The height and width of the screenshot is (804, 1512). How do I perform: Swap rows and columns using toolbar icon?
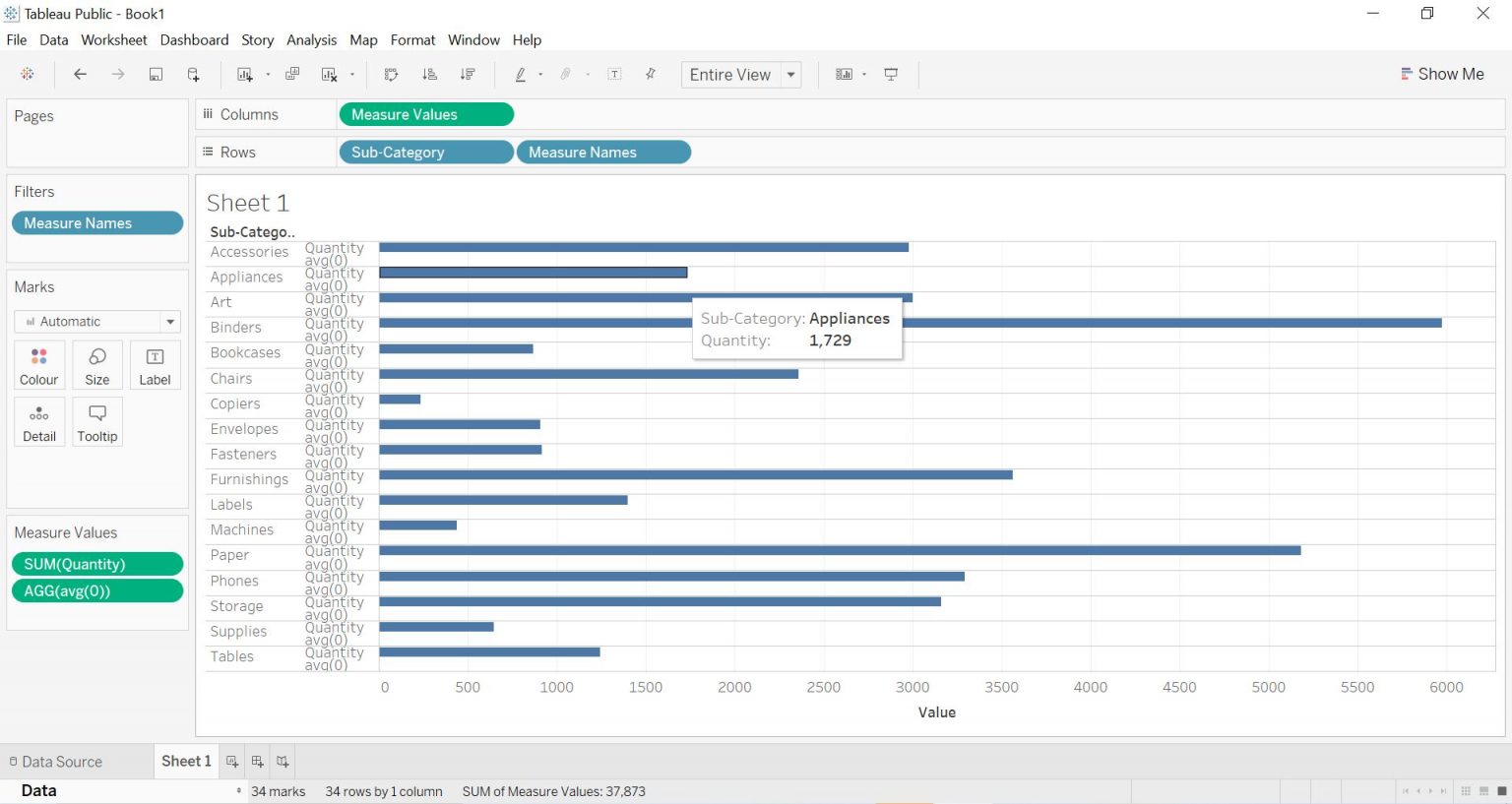pyautogui.click(x=391, y=74)
